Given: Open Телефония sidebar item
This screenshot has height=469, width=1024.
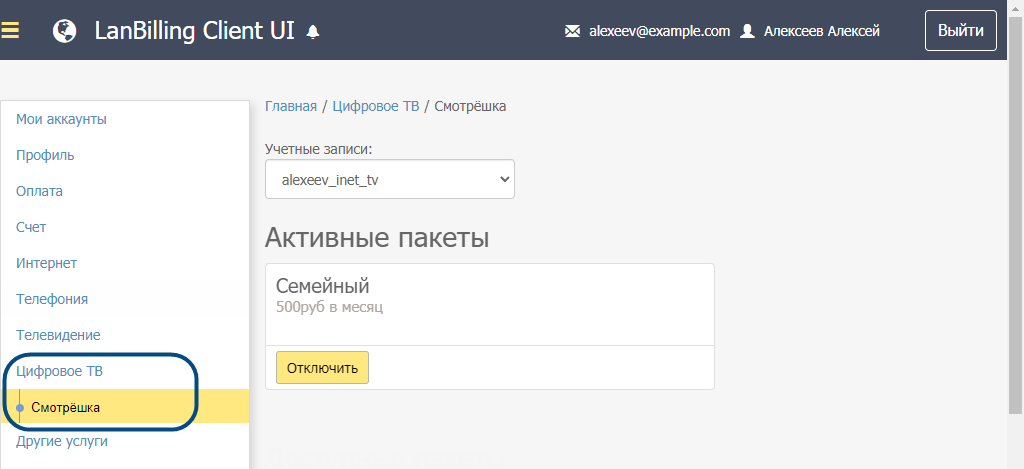Looking at the screenshot, I should [x=52, y=299].
